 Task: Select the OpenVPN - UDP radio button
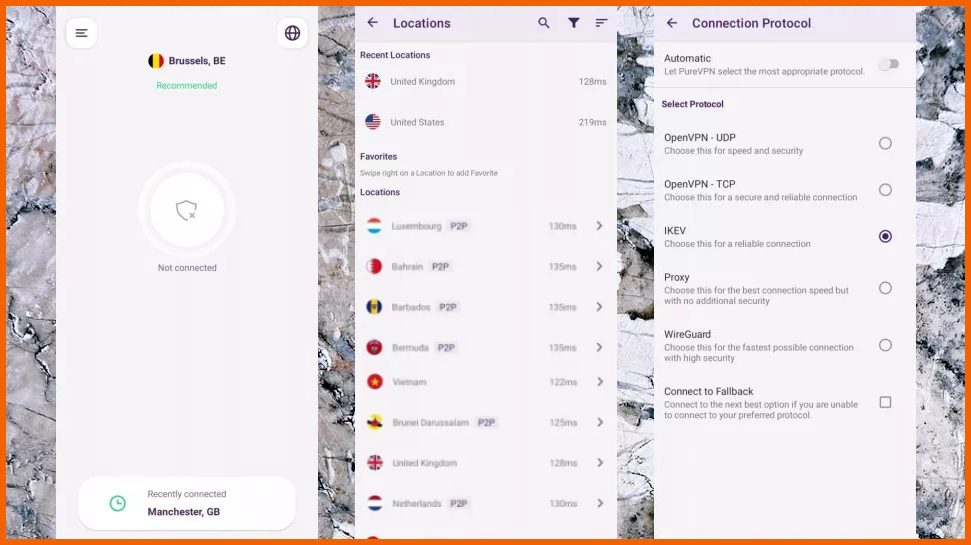[x=886, y=143]
